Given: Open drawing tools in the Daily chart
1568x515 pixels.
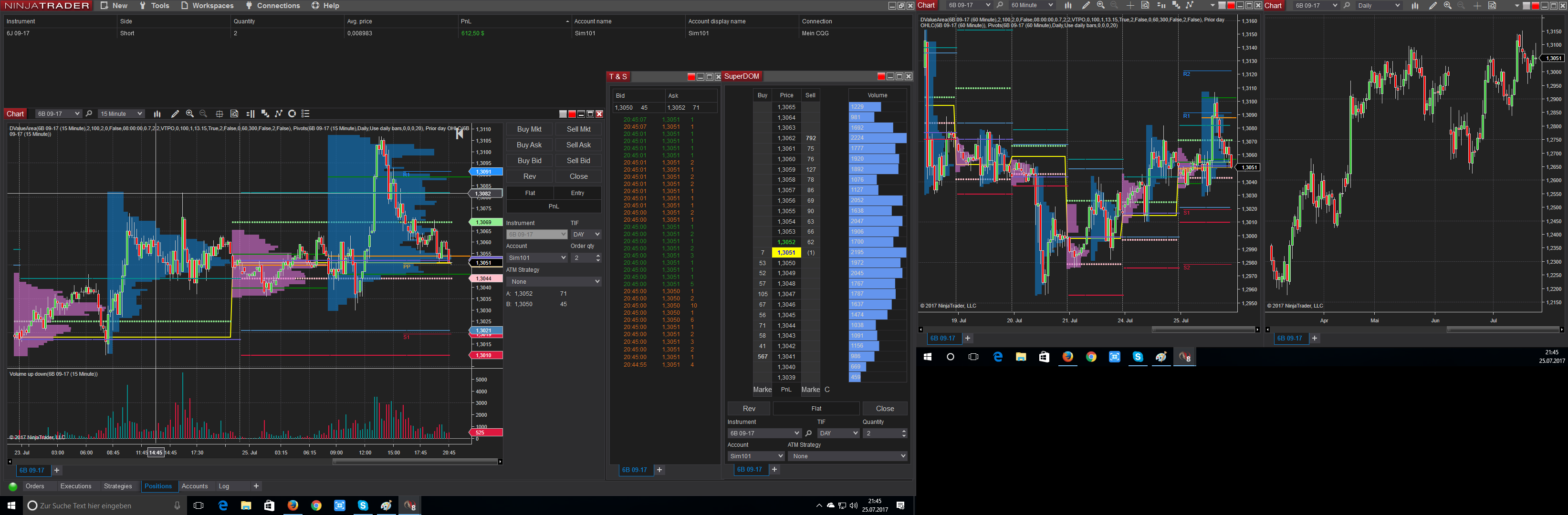Looking at the screenshot, I should tap(1432, 5).
